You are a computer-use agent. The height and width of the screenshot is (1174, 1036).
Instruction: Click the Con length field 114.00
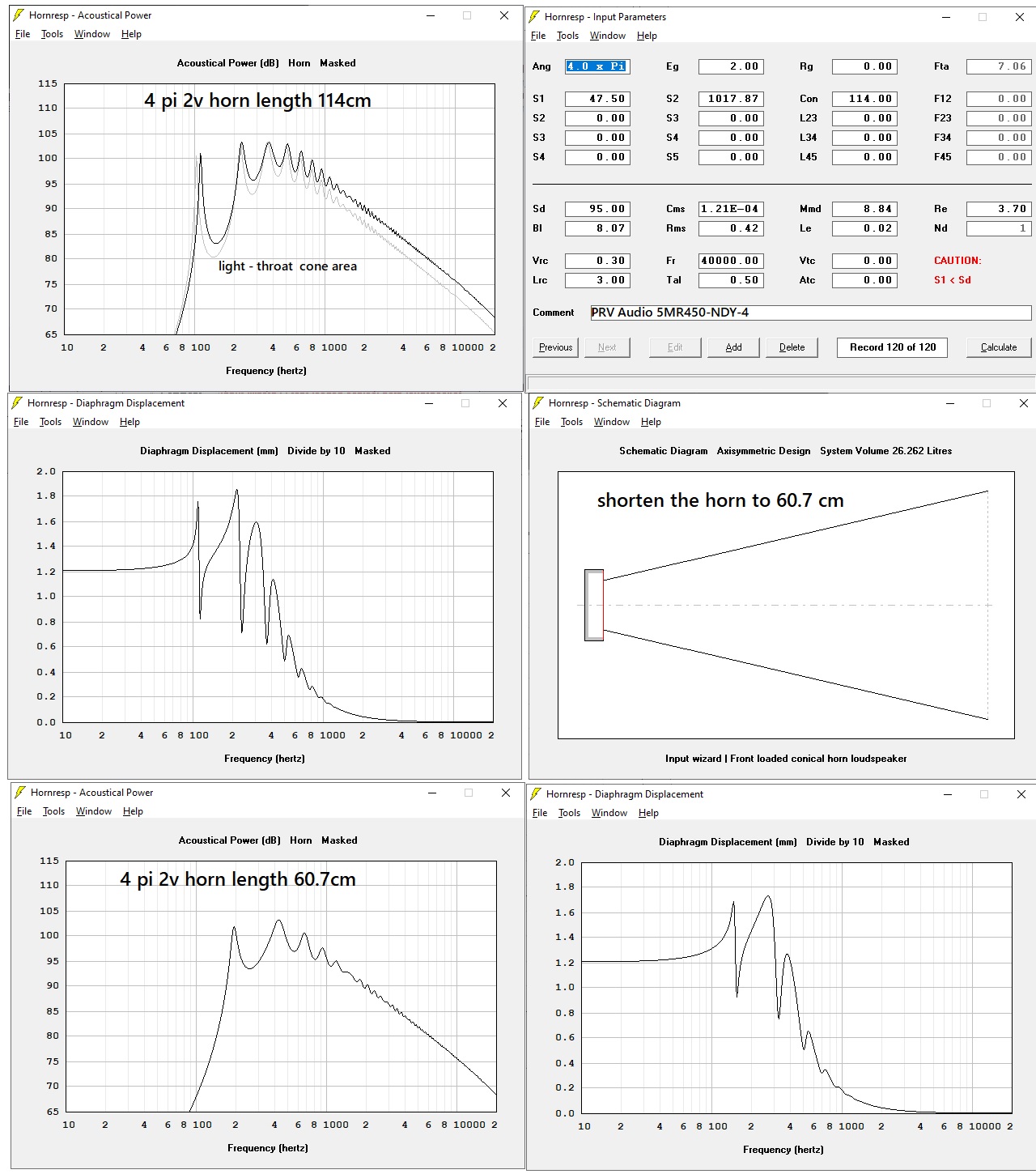(x=864, y=99)
